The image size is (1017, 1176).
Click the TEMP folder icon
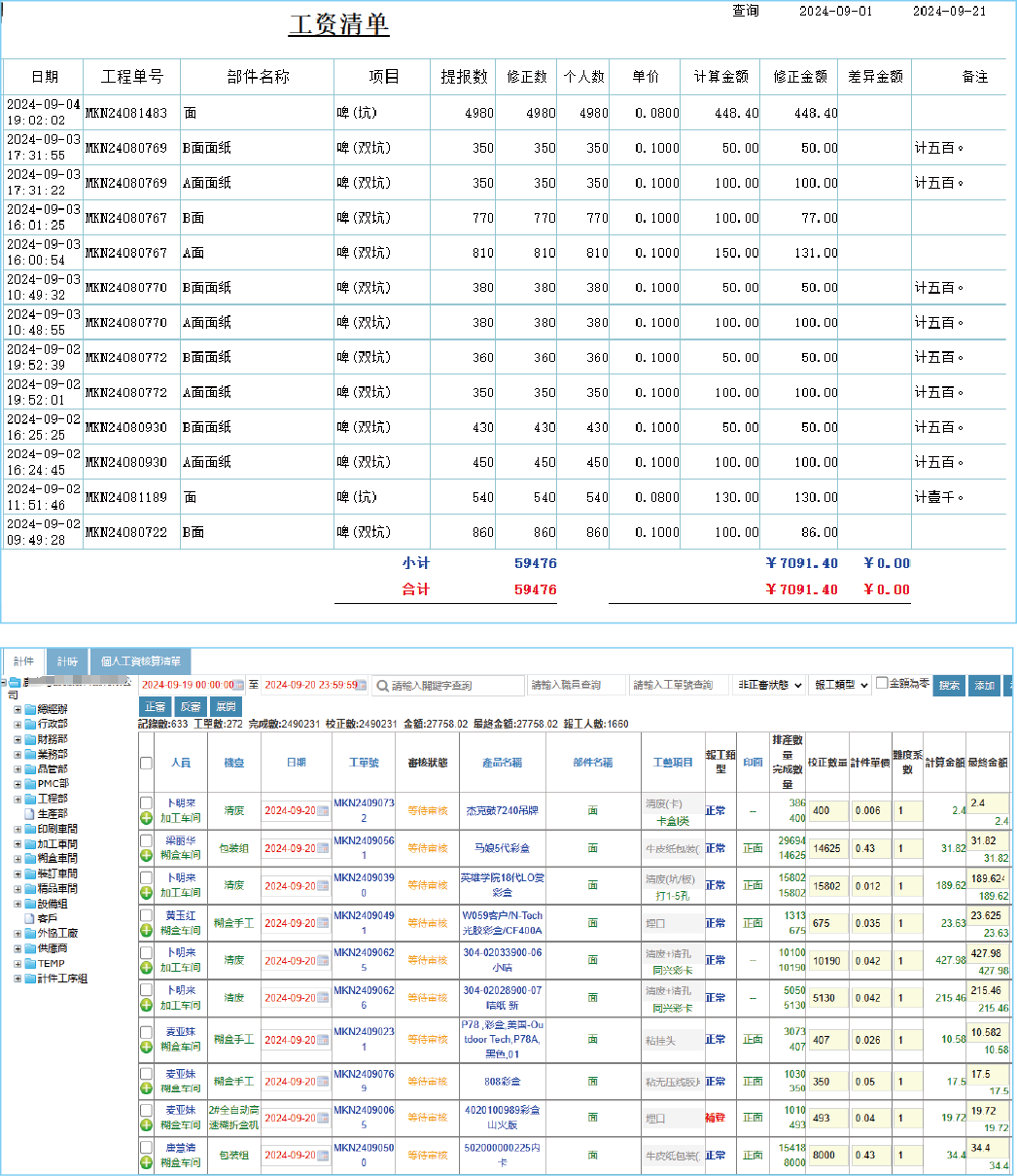[30, 964]
